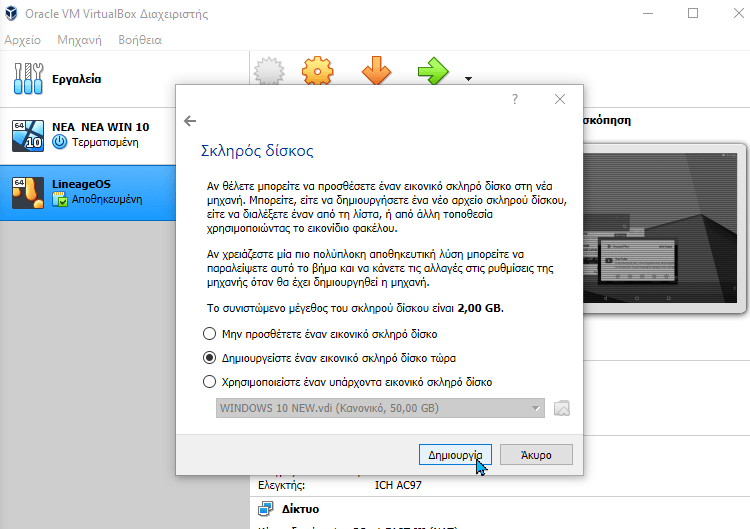The width and height of the screenshot is (750, 529).
Task: Click the Δίκτυο section header
Action: (300, 509)
